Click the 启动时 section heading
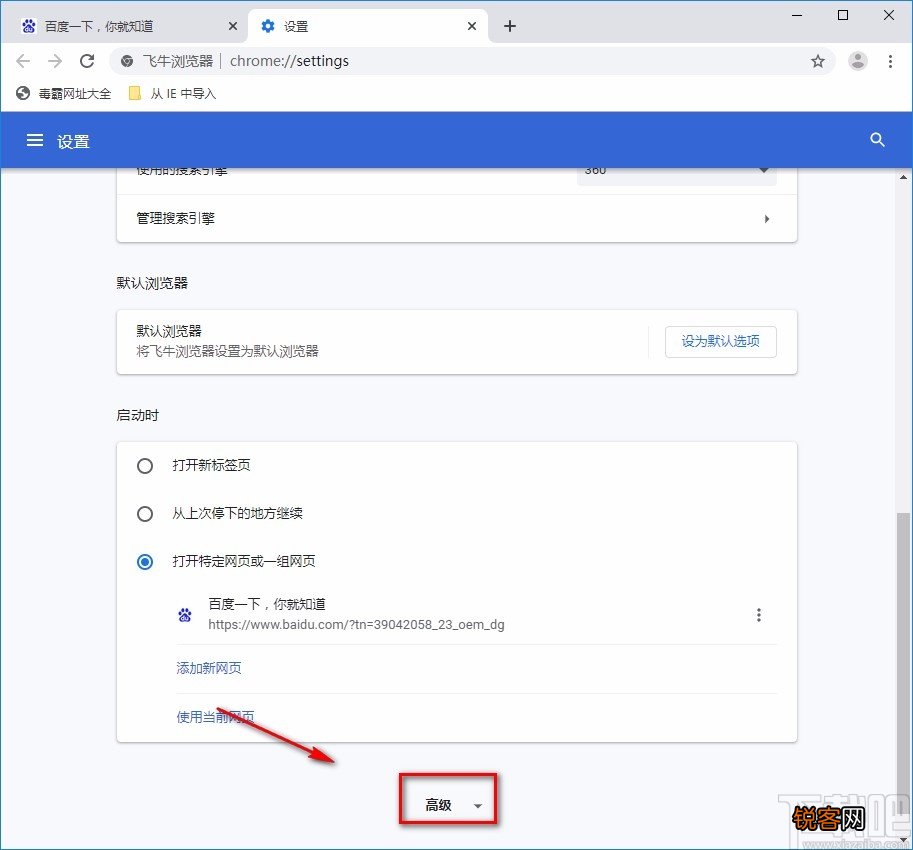 click(x=137, y=415)
